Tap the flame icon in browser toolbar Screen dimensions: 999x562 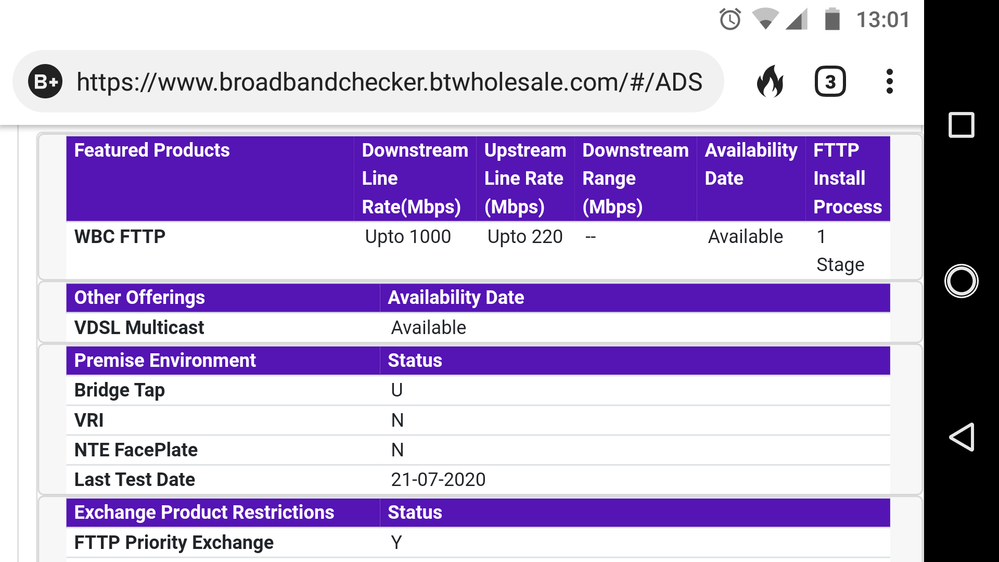770,82
